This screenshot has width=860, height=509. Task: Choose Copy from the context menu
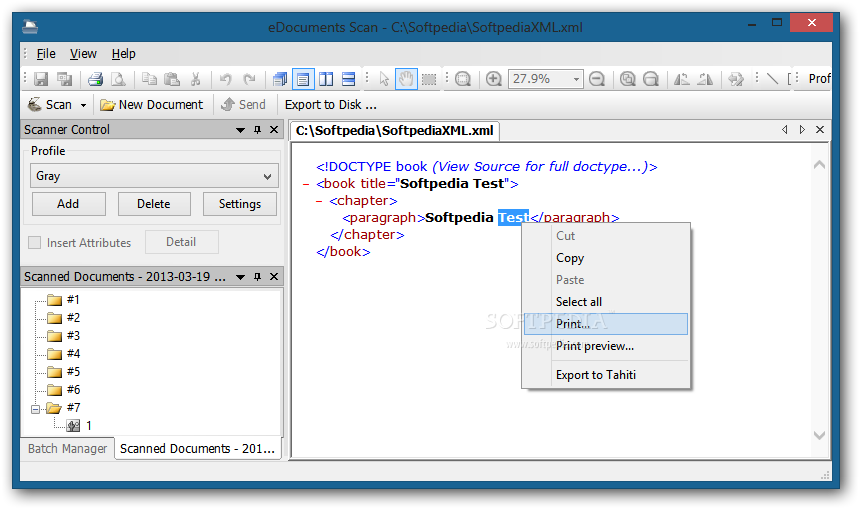(606, 258)
